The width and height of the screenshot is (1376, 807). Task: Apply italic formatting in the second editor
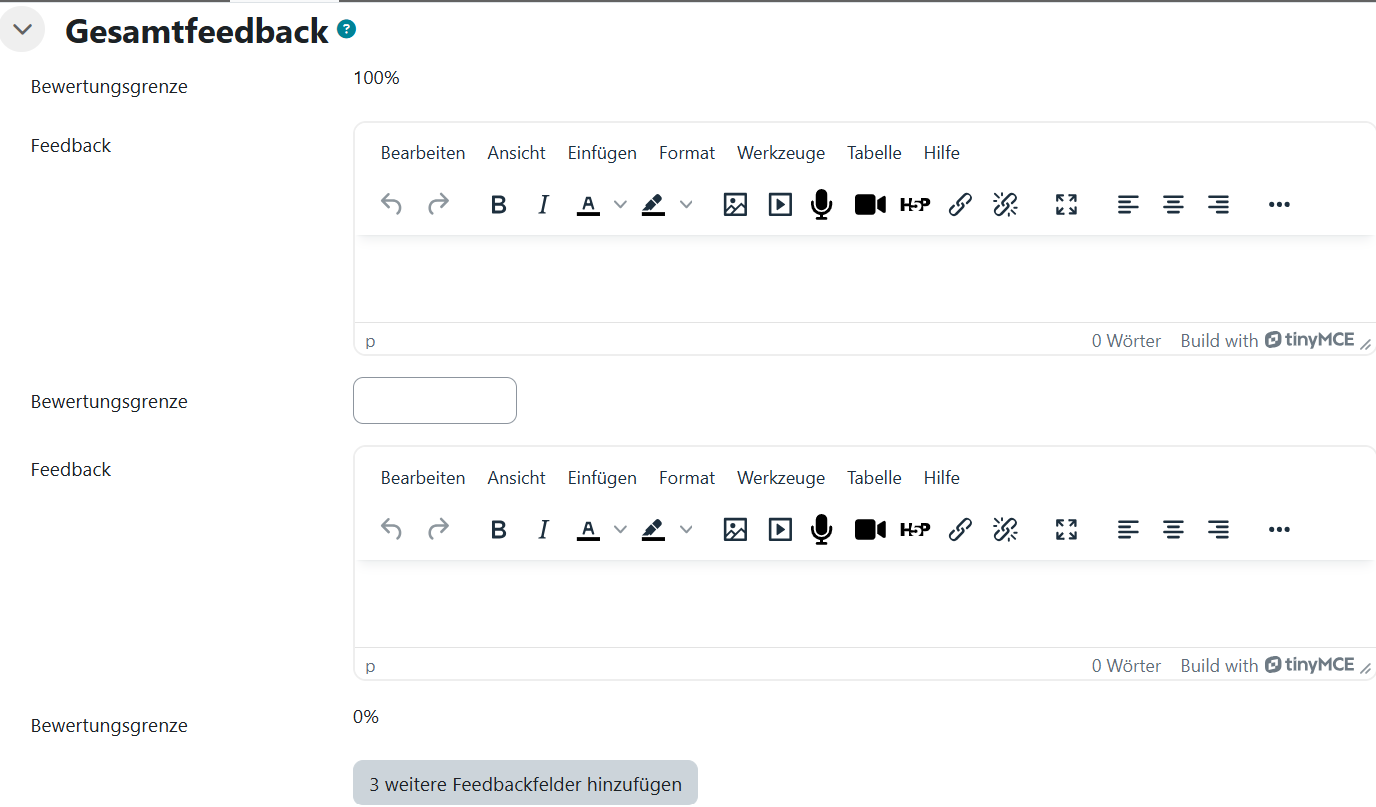(x=543, y=529)
